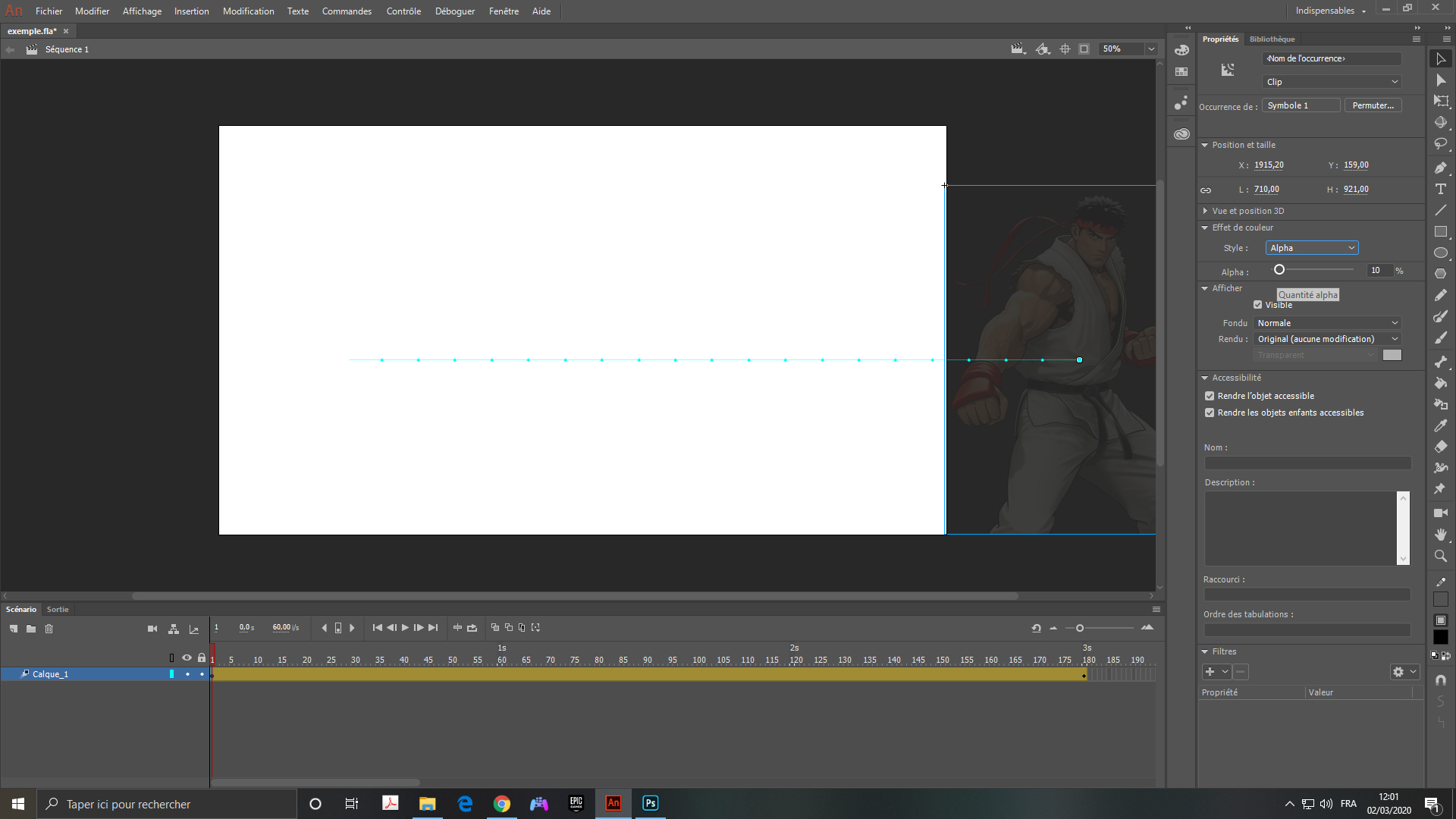Open the Alpha style dropdown

[x=1312, y=248]
